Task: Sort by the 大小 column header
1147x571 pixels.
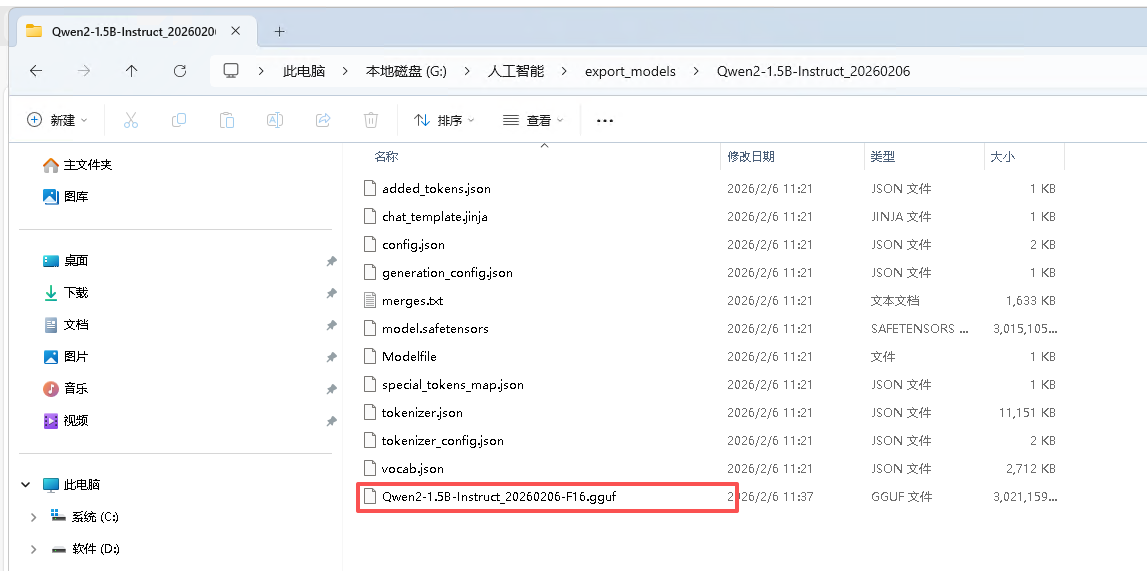Action: (x=1002, y=156)
